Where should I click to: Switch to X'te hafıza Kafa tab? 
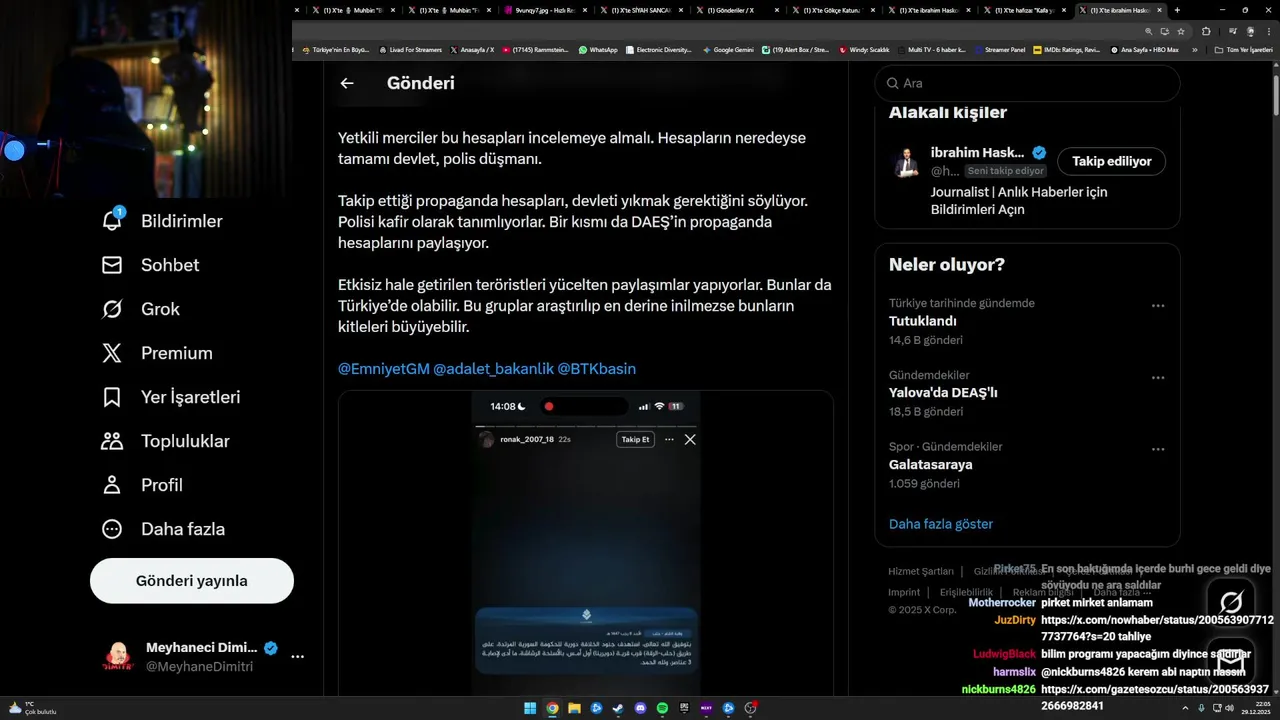[1026, 10]
